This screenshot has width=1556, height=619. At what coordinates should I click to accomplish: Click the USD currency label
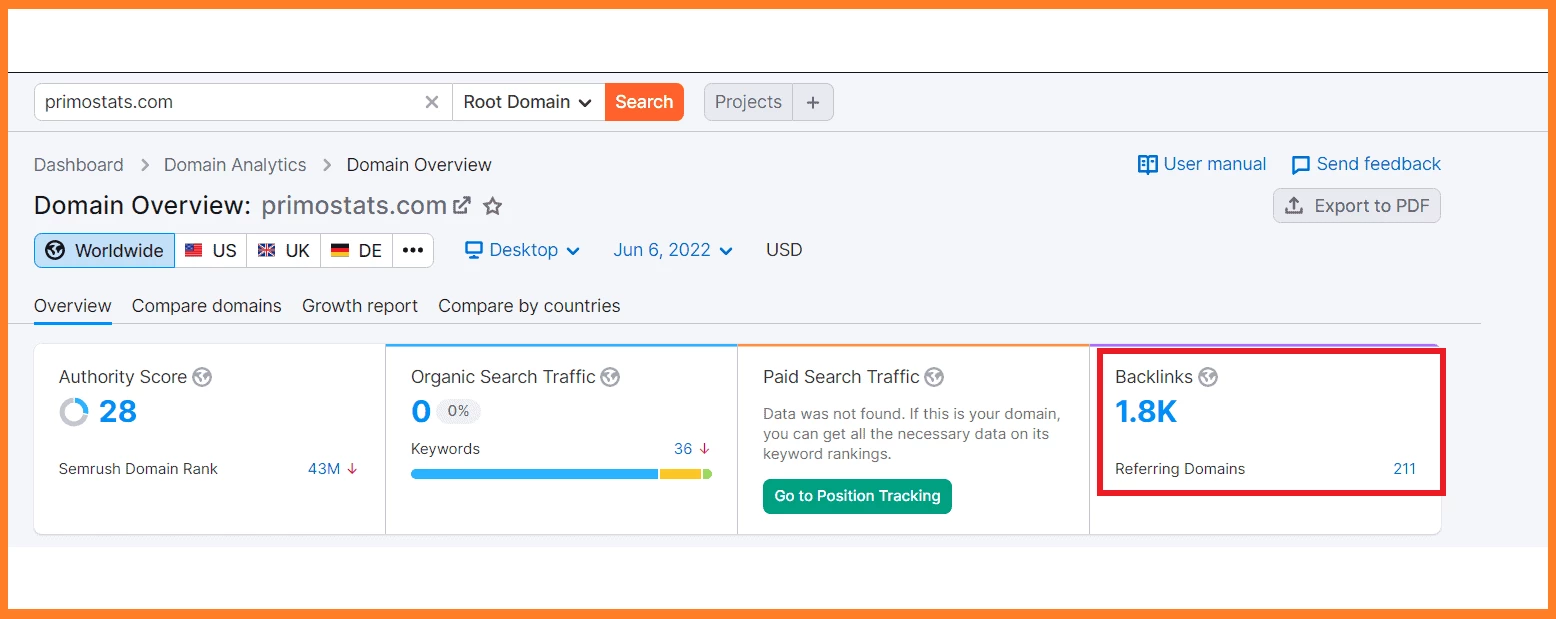tap(784, 250)
